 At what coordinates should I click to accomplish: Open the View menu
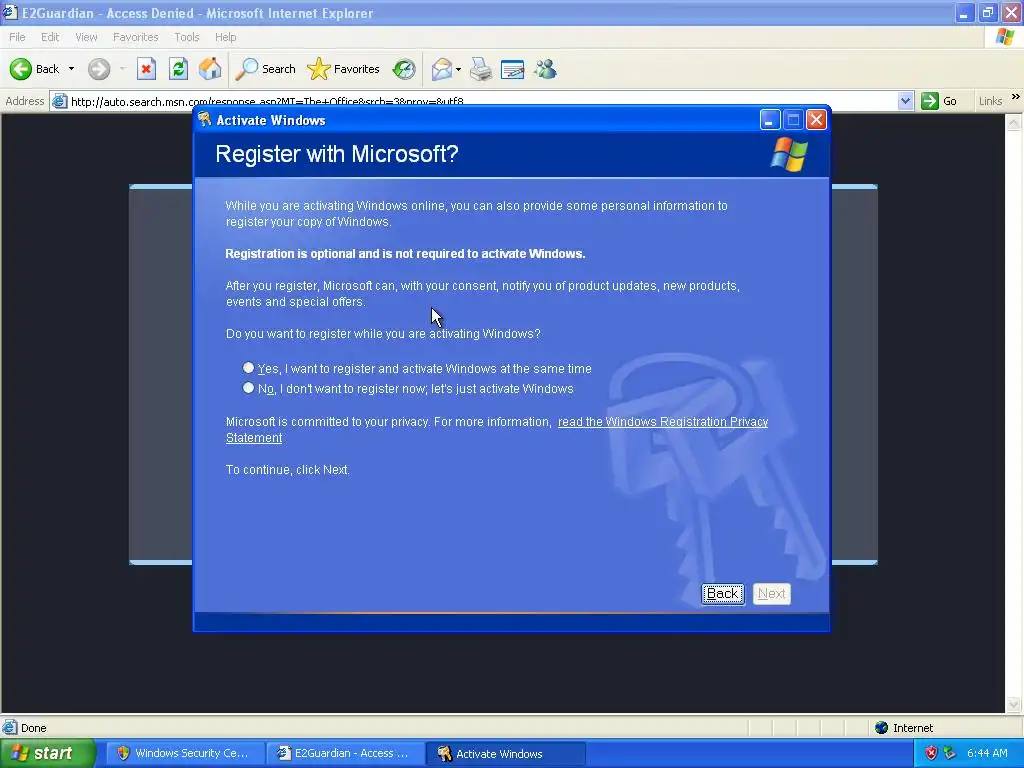click(x=86, y=37)
